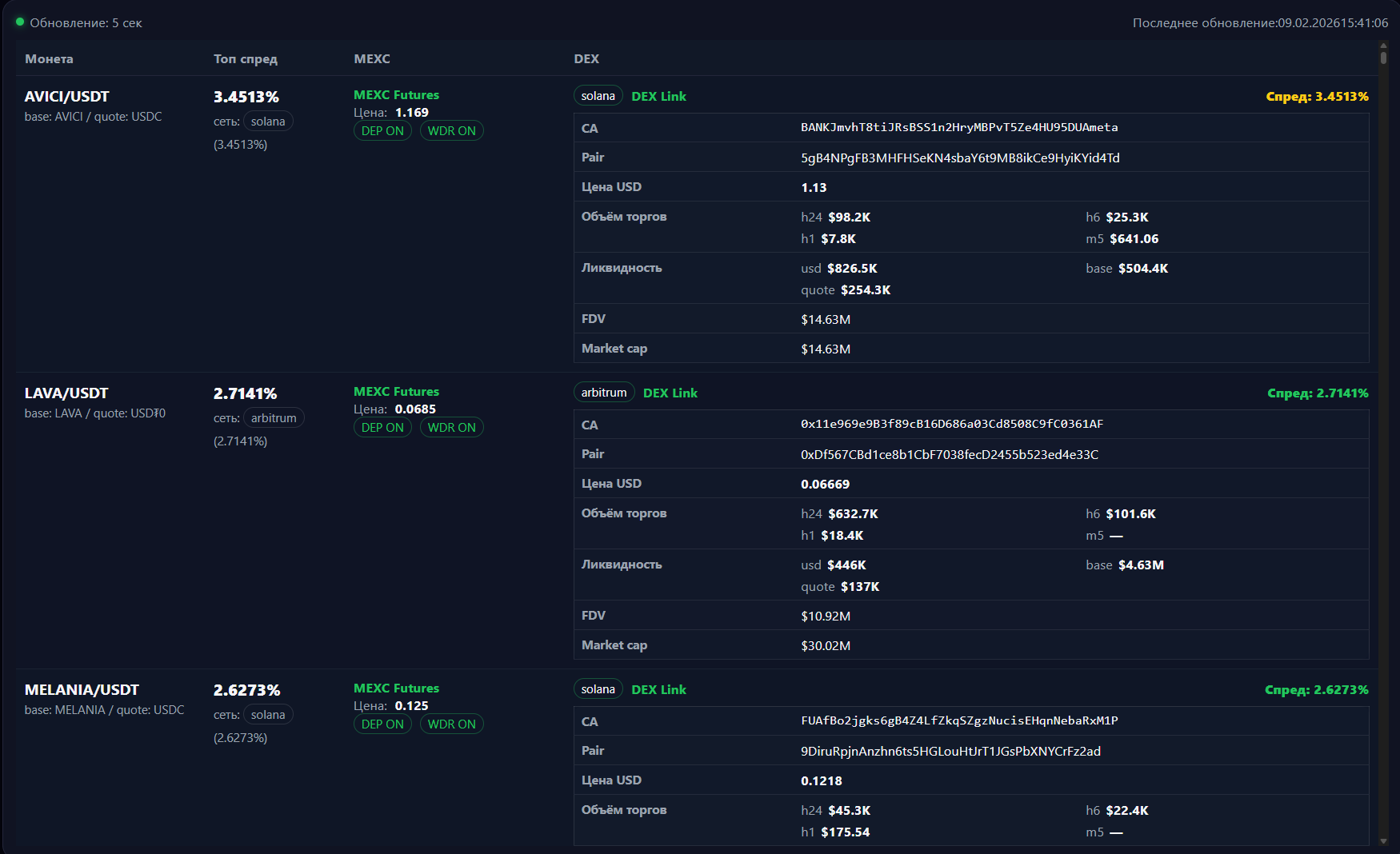1400x854 pixels.
Task: Click DEP ON badge in LAVA/USDT row
Action: pyautogui.click(x=382, y=428)
